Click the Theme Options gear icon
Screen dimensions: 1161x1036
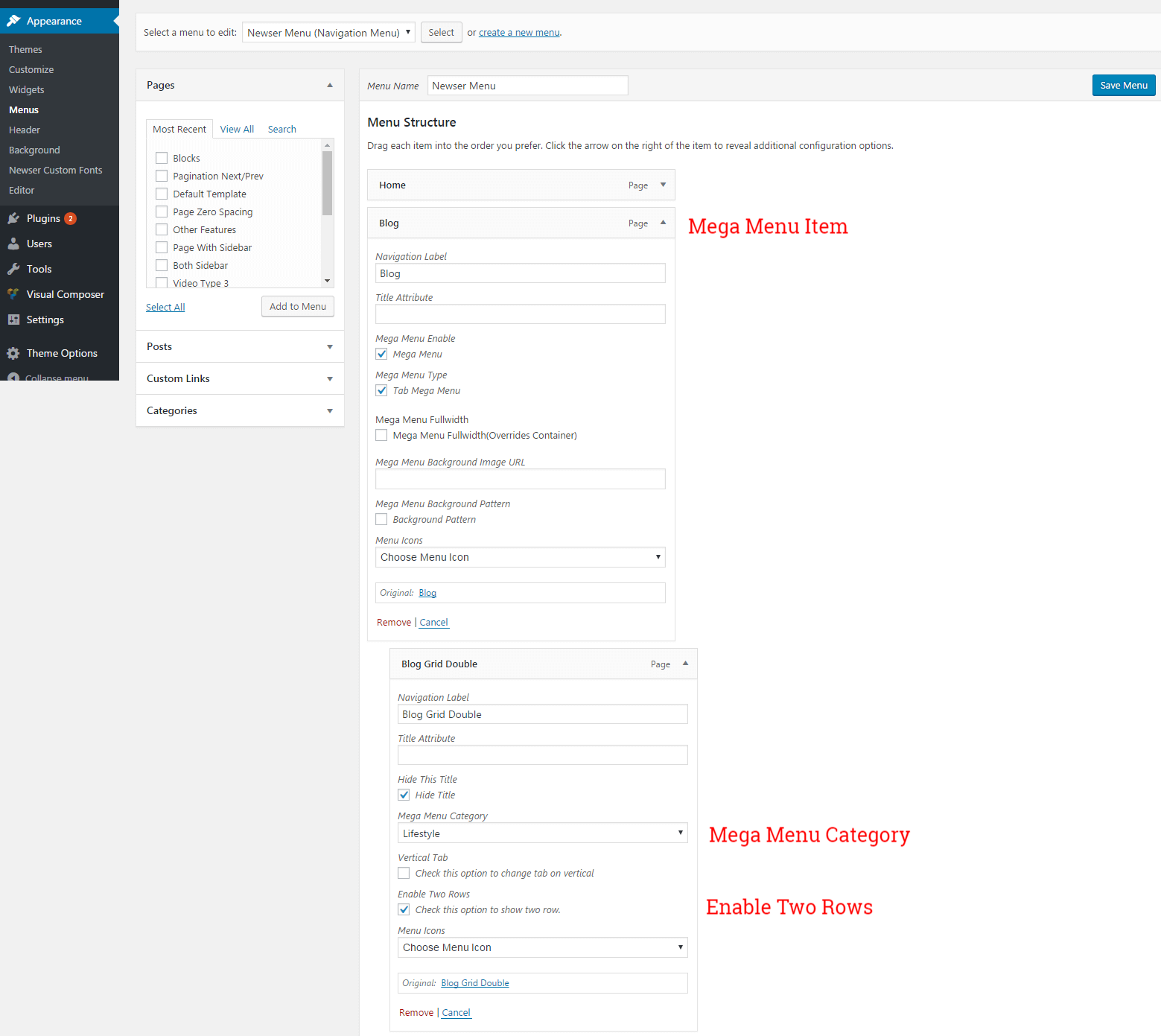[x=13, y=353]
